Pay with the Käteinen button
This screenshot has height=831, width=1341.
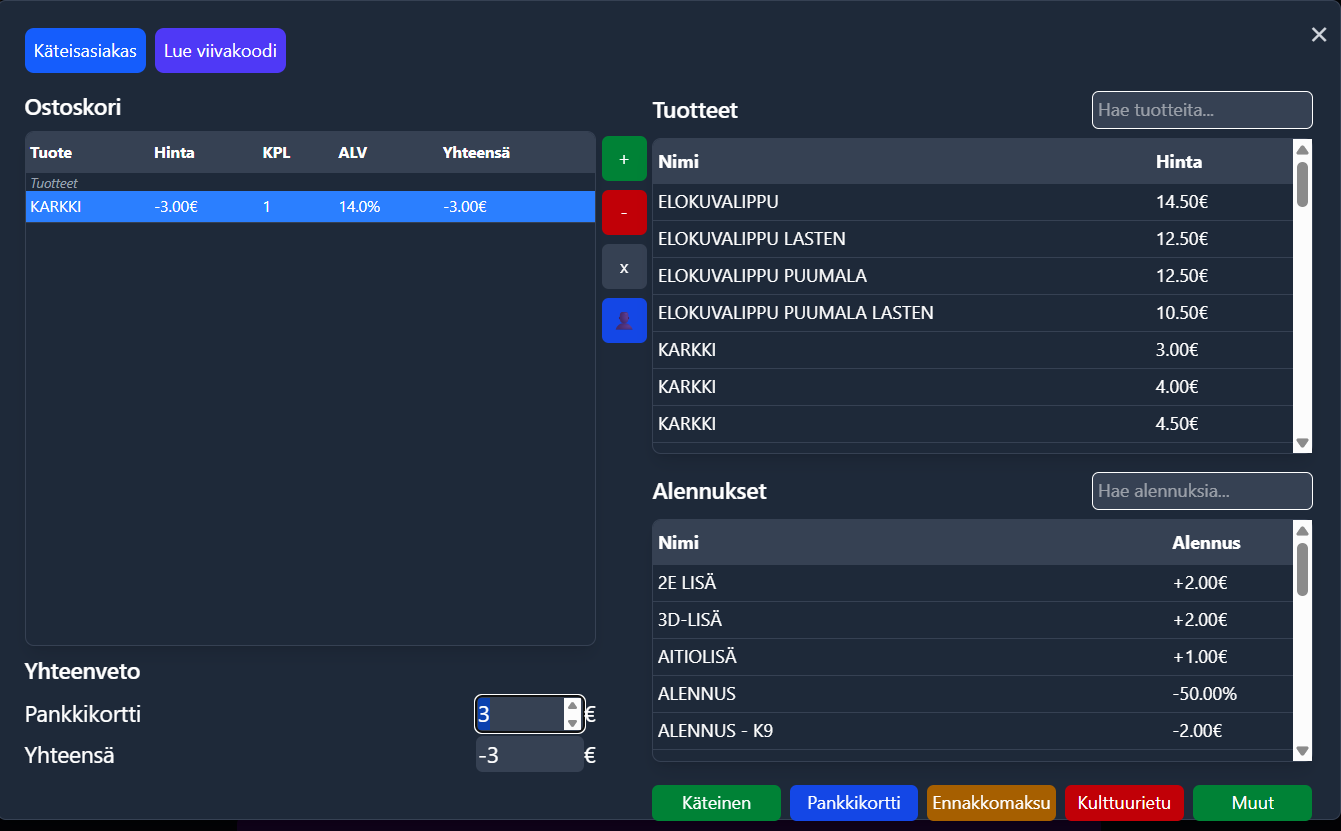(x=716, y=803)
